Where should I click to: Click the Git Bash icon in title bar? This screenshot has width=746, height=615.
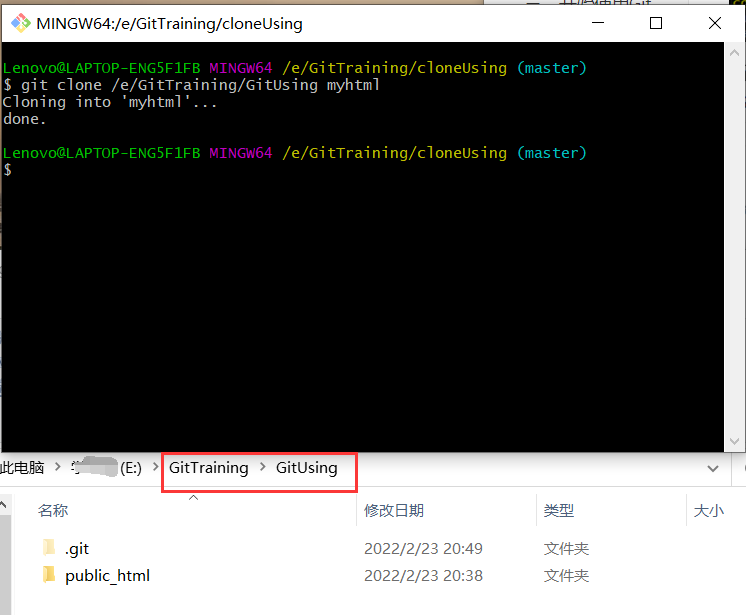(20, 23)
